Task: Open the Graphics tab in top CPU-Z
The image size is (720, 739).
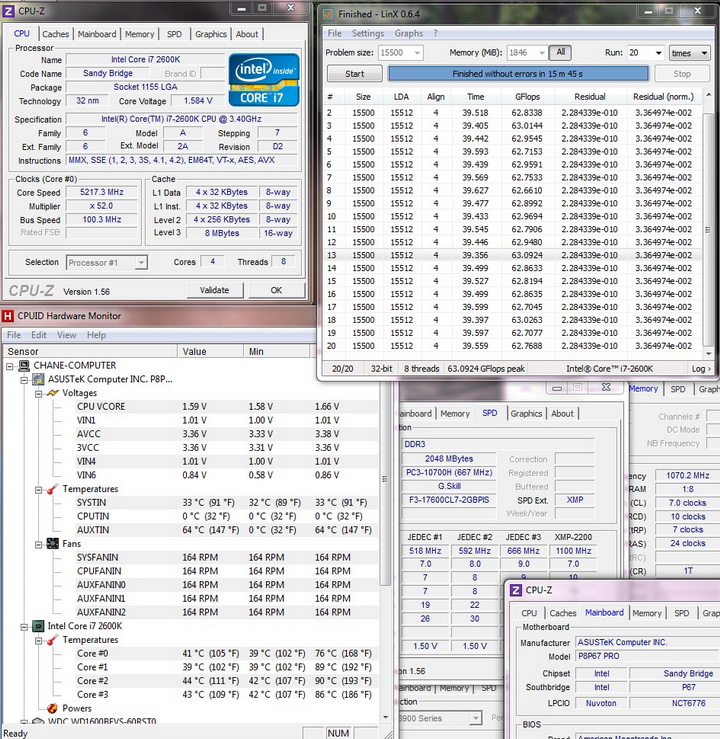Action: coord(211,34)
